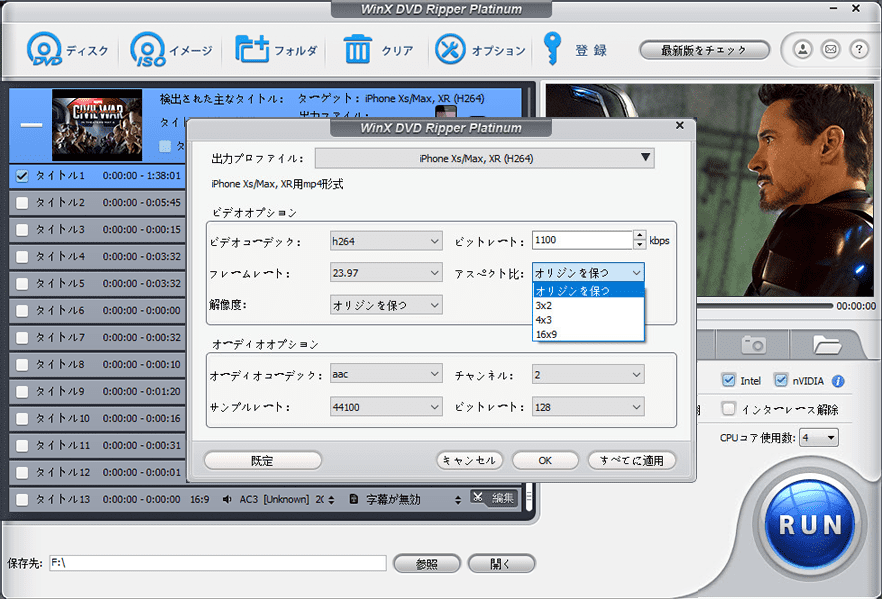
Task: Clear the list with the trash icon
Action: pyautogui.click(x=357, y=49)
